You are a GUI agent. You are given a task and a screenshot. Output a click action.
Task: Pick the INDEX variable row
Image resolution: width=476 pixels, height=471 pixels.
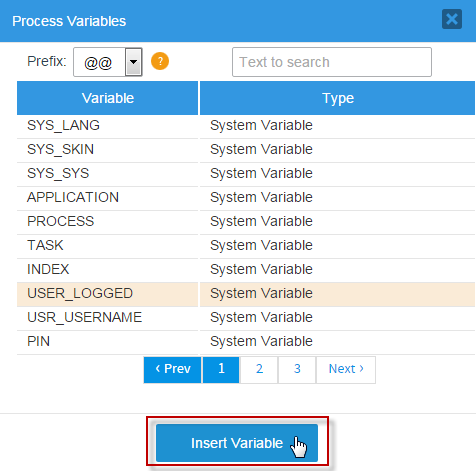pos(246,270)
